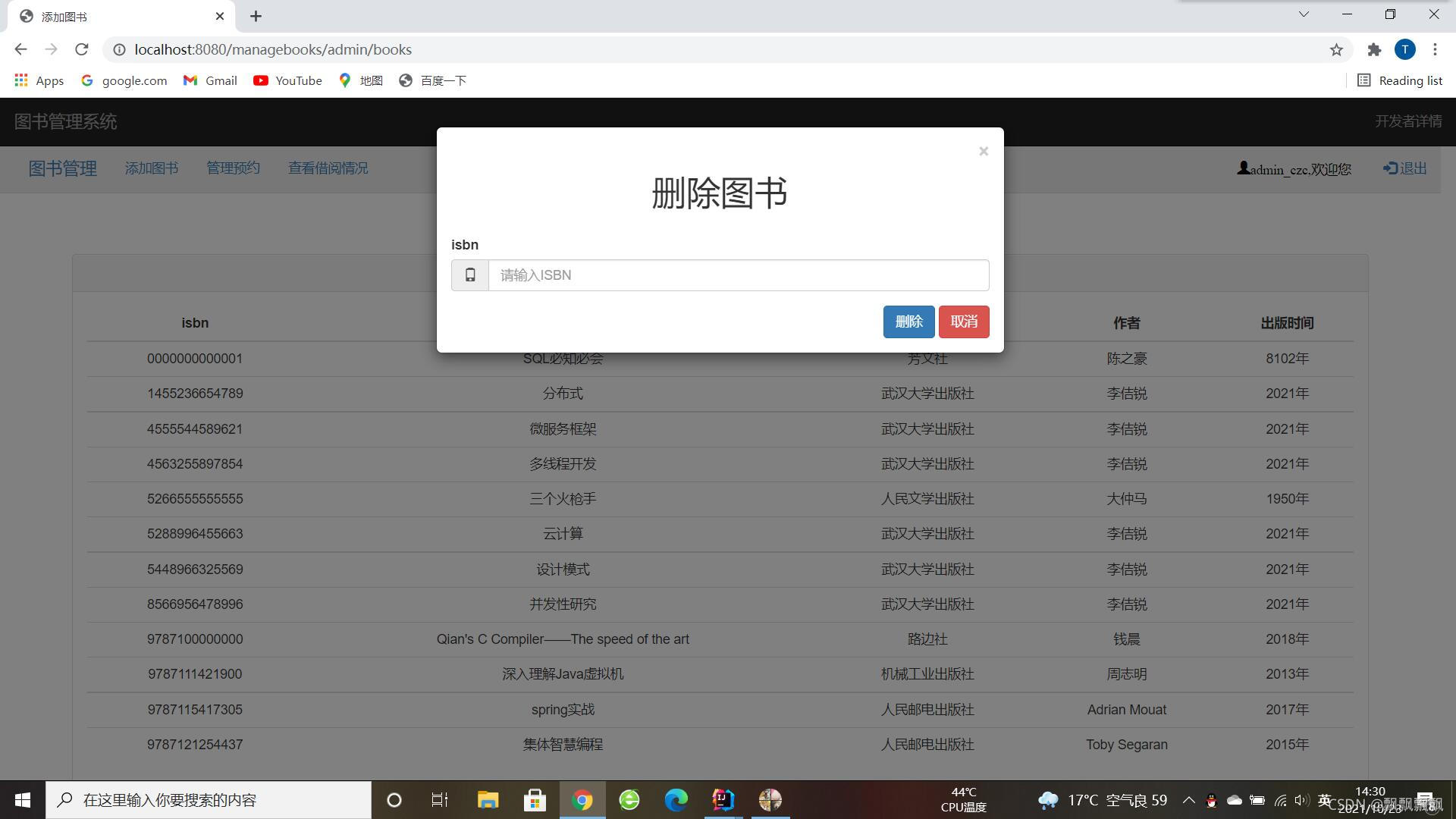Open the Apps bookmark shortcut

tap(39, 80)
